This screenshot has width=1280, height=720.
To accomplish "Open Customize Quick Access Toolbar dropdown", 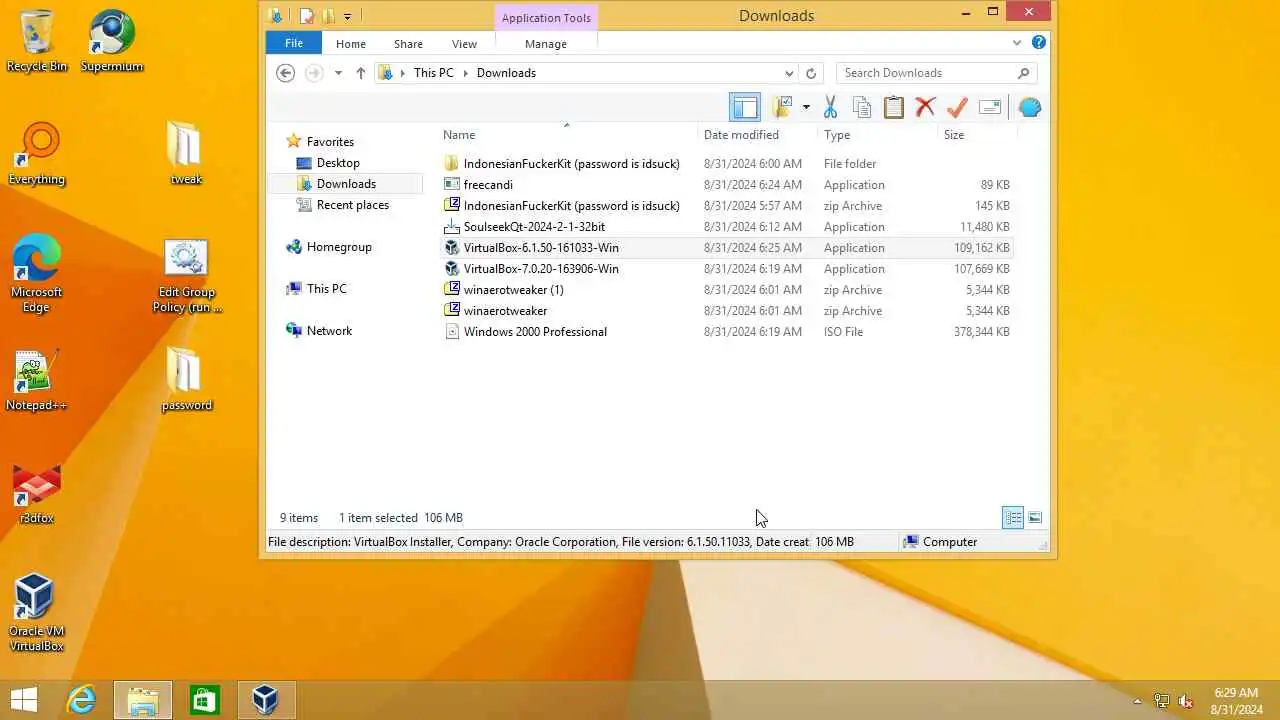I will point(347,16).
